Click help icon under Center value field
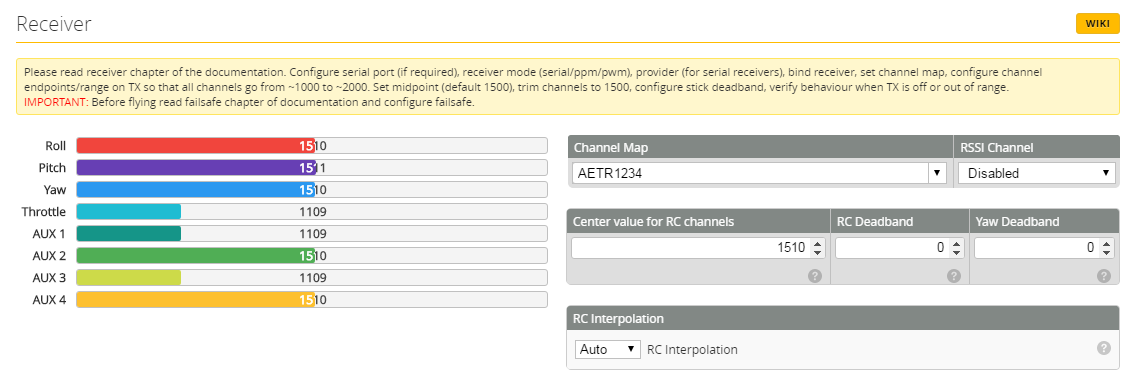The image size is (1128, 382). coord(815,276)
